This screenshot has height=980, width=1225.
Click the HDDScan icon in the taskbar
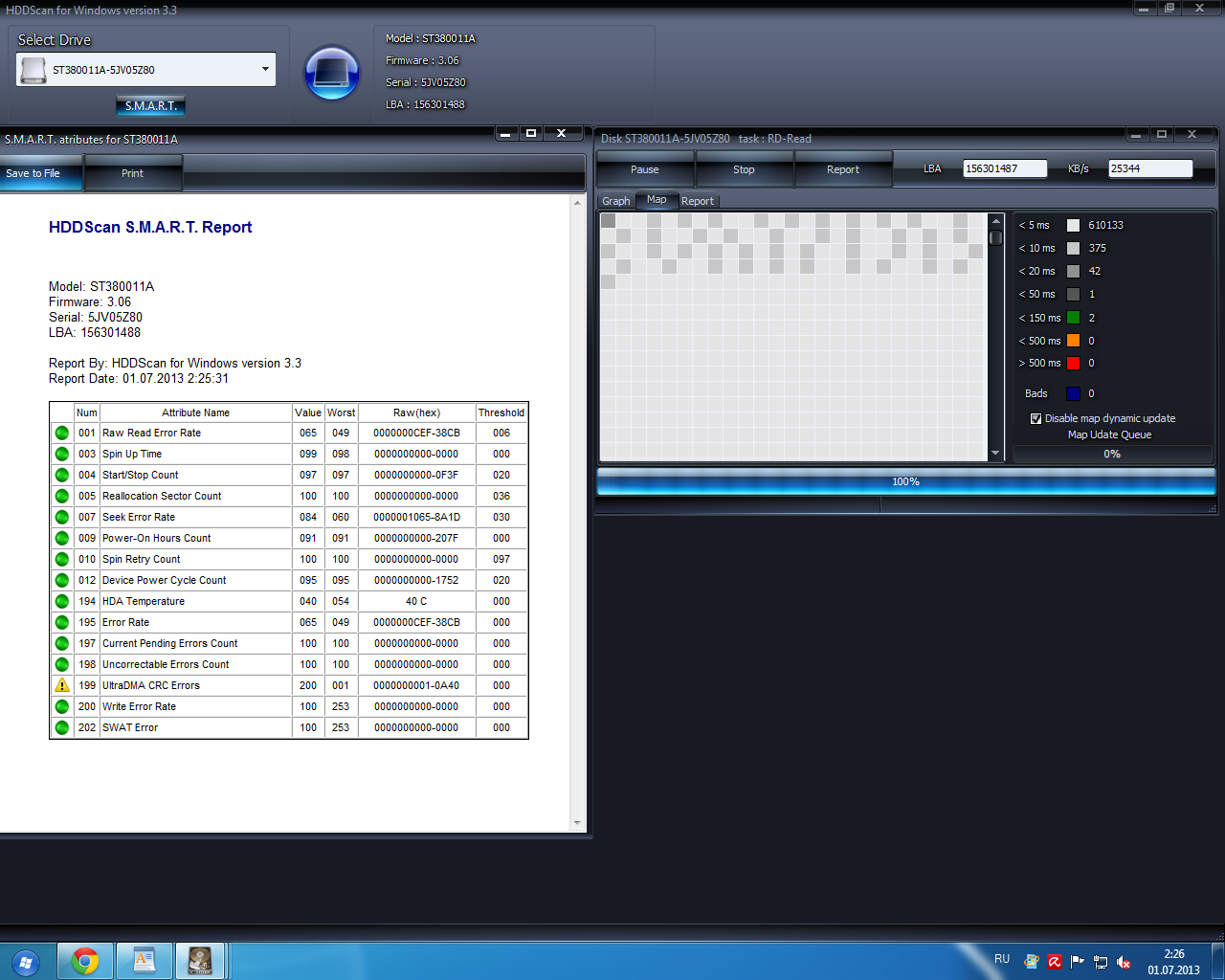[x=200, y=961]
